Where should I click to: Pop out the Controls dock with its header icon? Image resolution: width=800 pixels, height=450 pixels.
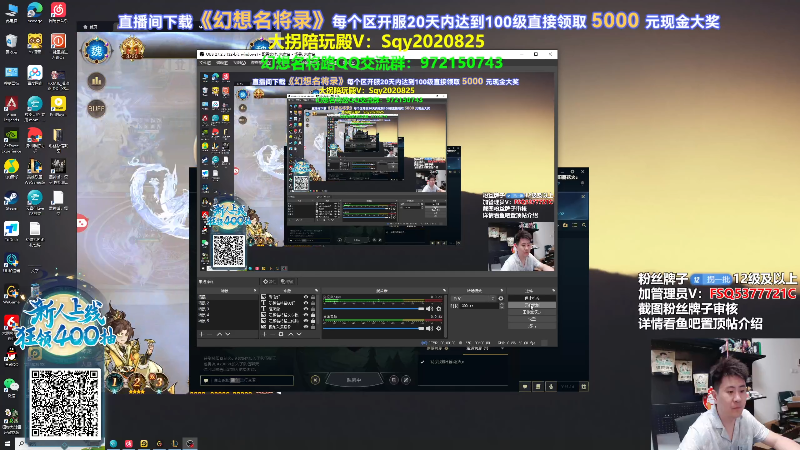(554, 290)
